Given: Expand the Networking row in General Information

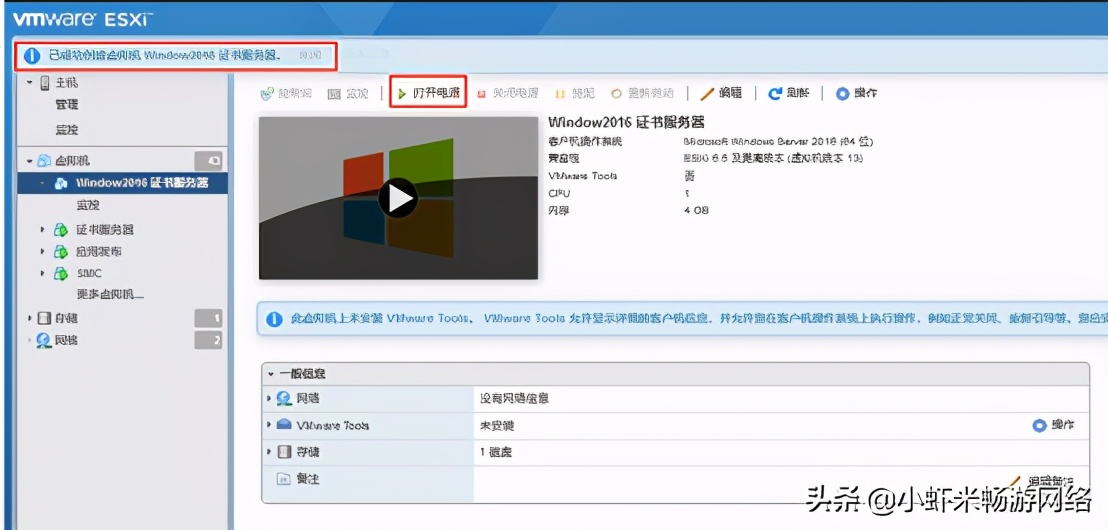Looking at the screenshot, I should coord(269,399).
